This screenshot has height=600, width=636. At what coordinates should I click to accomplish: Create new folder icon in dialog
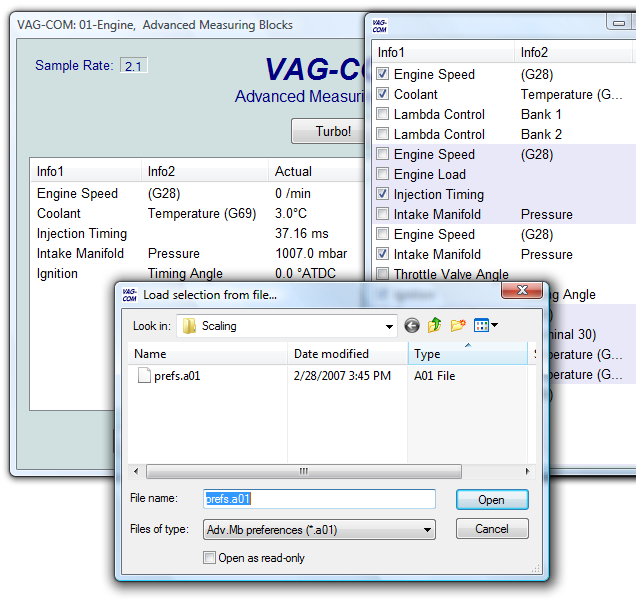coord(458,325)
